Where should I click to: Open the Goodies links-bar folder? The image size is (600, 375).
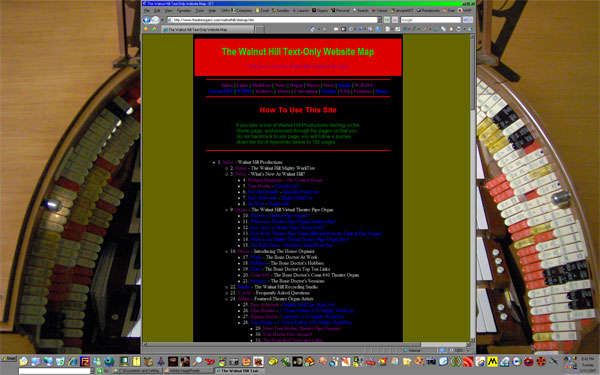pos(280,11)
